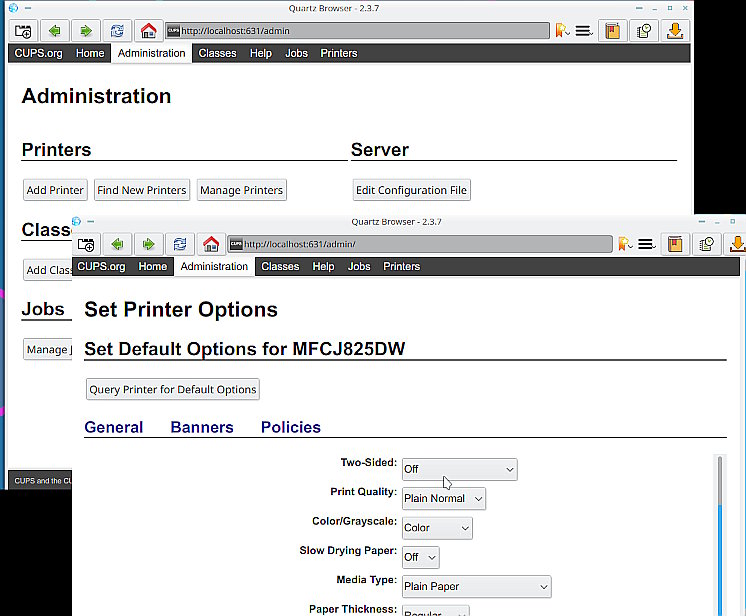
Task: Select Administration tab in front window
Action: tap(215, 266)
